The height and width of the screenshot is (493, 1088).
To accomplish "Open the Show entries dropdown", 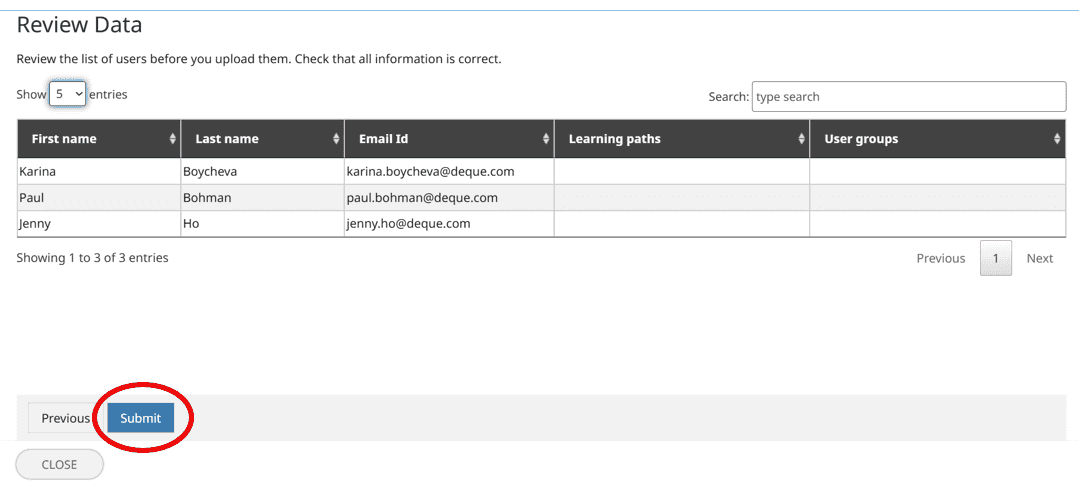I will pos(67,94).
